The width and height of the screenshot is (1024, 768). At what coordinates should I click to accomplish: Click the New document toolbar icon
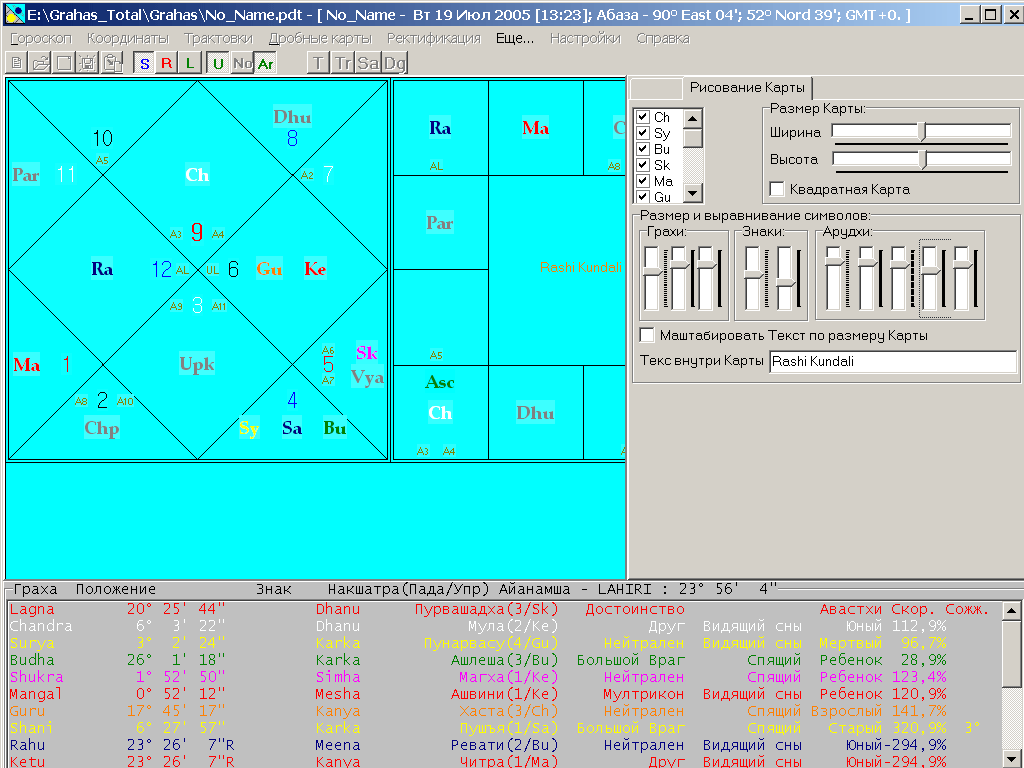[17, 63]
